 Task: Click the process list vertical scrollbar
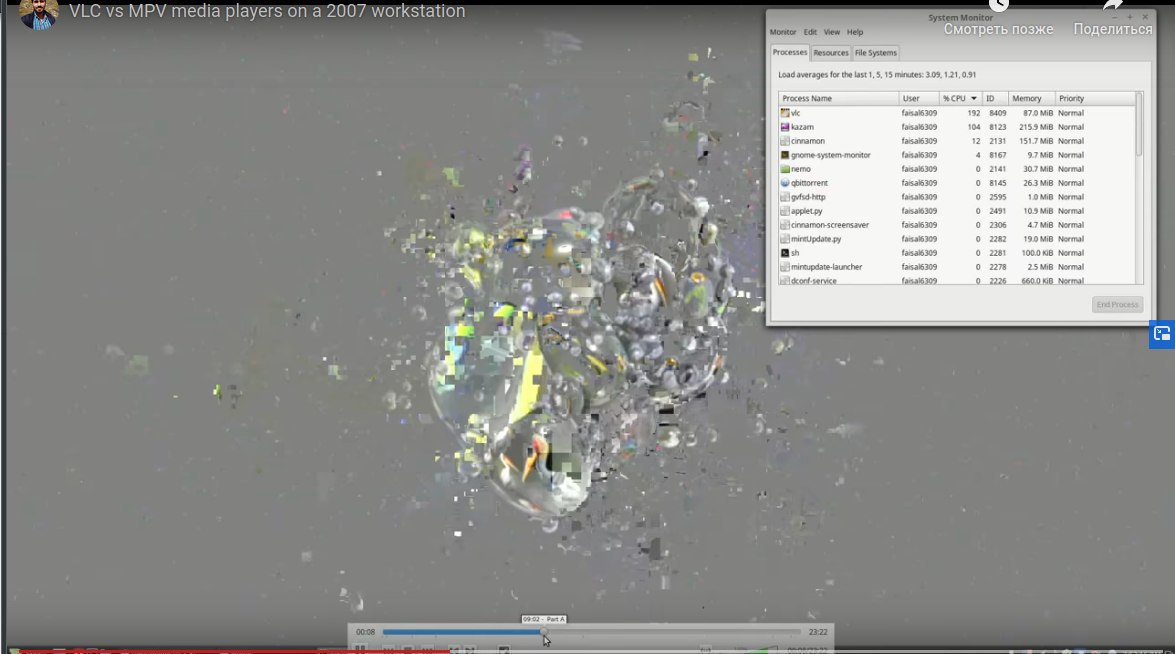tap(1139, 124)
